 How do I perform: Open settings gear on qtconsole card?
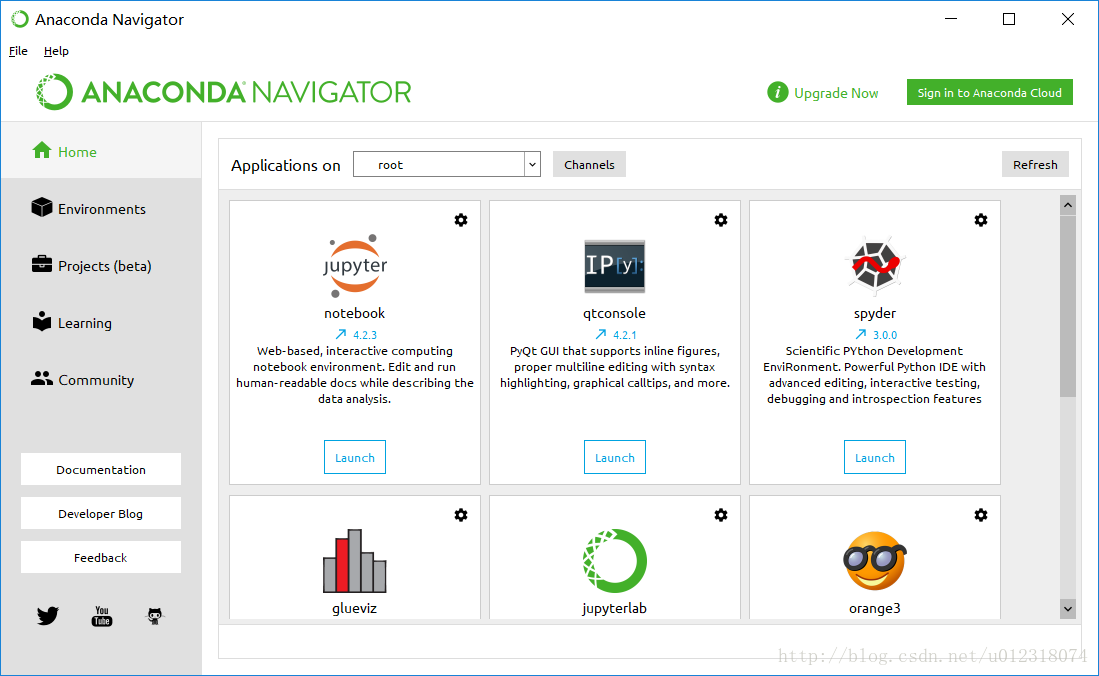pos(721,220)
